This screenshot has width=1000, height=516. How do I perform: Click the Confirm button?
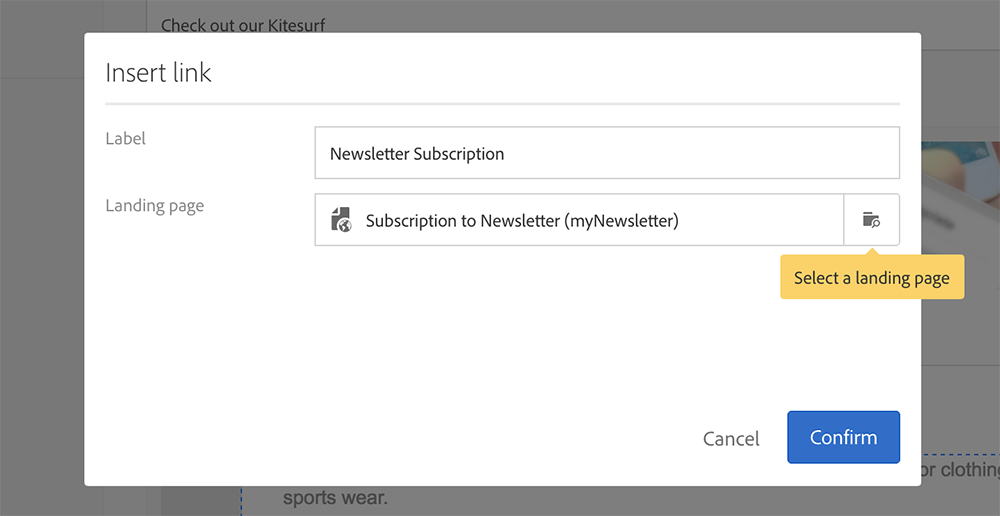pyautogui.click(x=843, y=437)
